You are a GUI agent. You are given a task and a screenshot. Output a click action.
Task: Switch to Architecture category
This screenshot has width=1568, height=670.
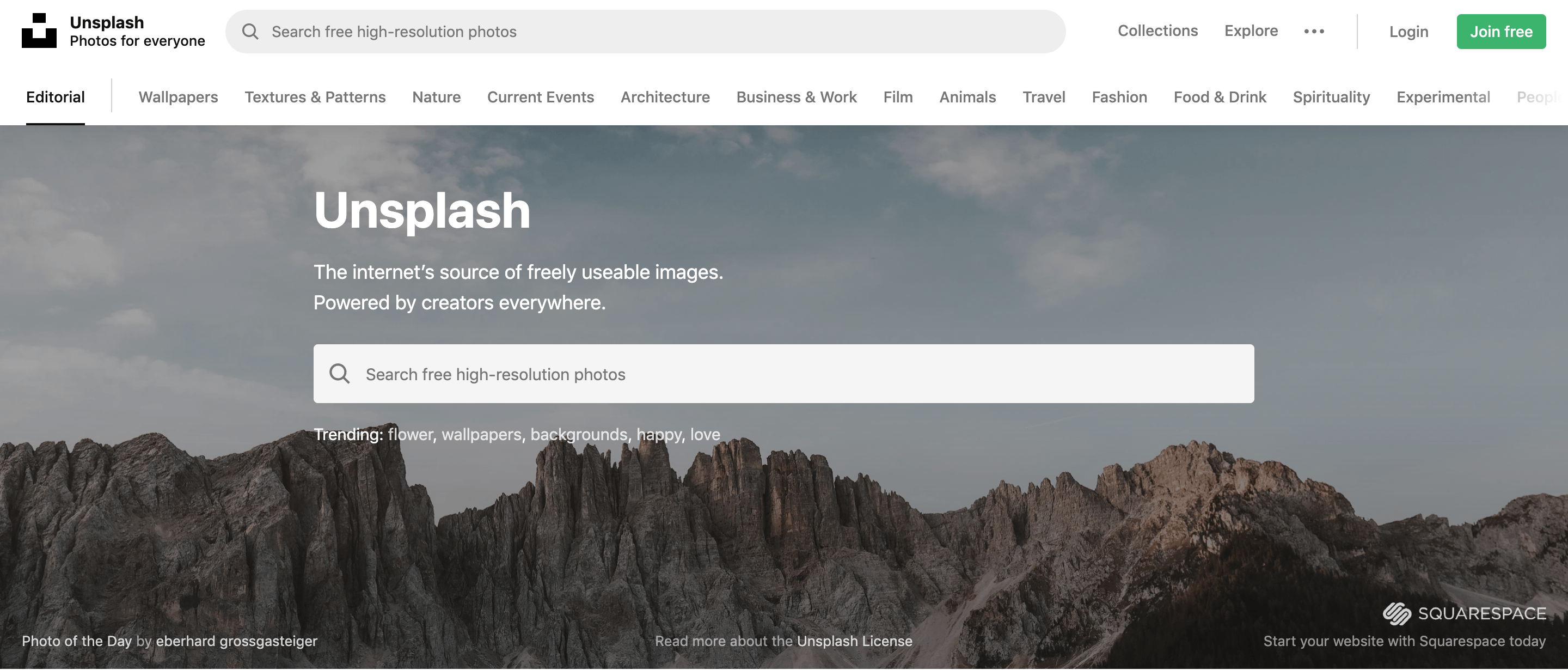tap(665, 97)
